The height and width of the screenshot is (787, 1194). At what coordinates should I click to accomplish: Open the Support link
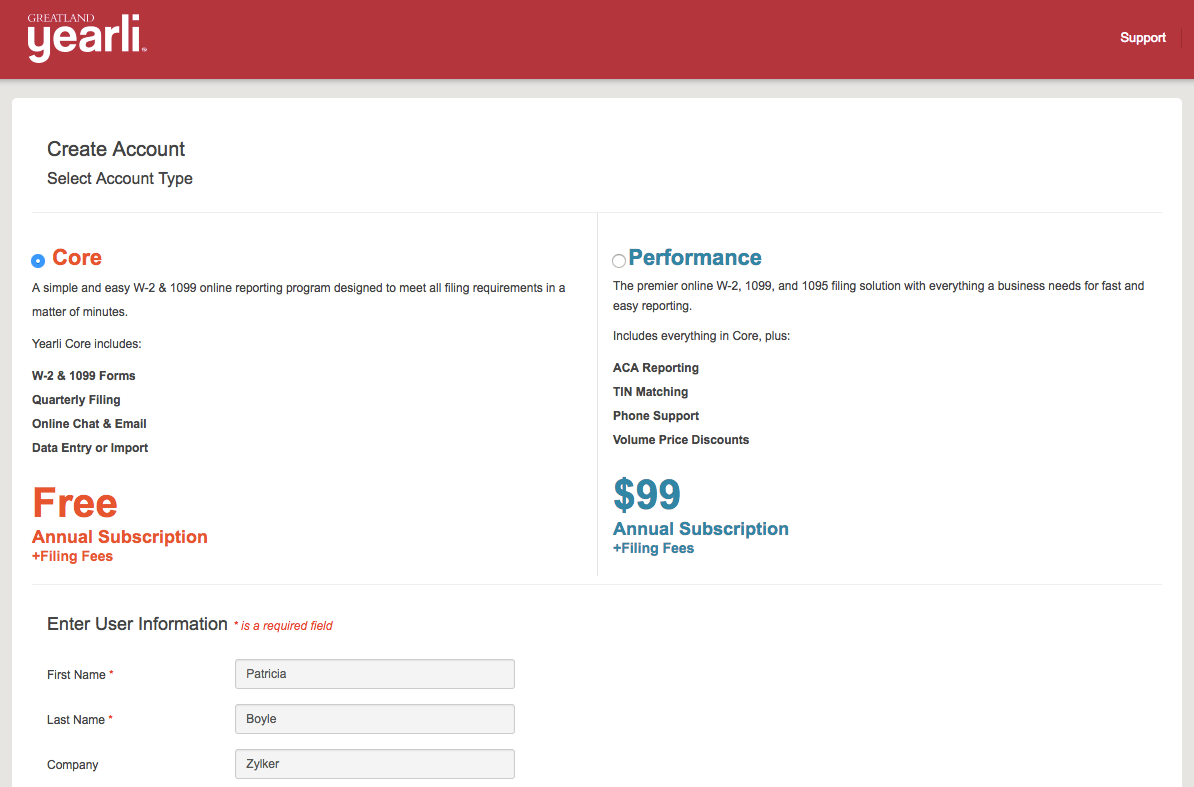pos(1142,37)
